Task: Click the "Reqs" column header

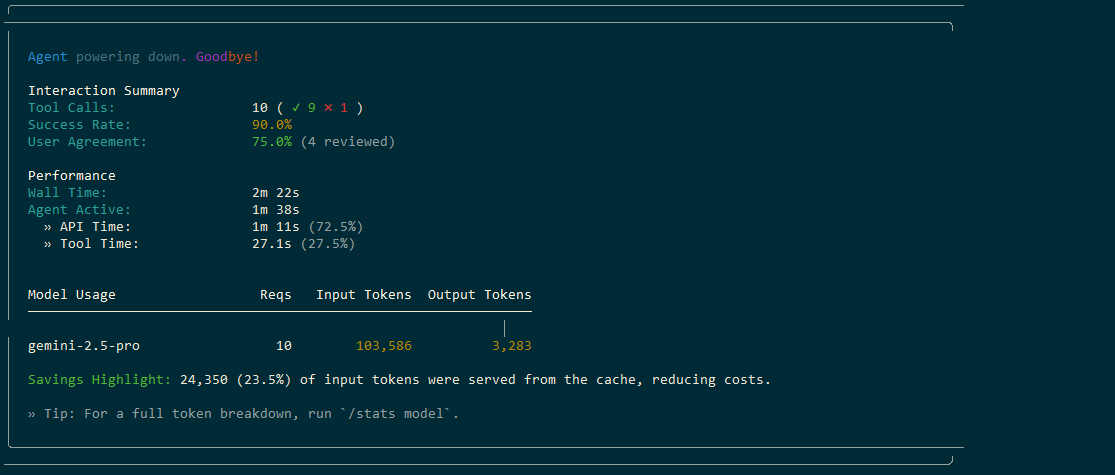Action: point(275,295)
